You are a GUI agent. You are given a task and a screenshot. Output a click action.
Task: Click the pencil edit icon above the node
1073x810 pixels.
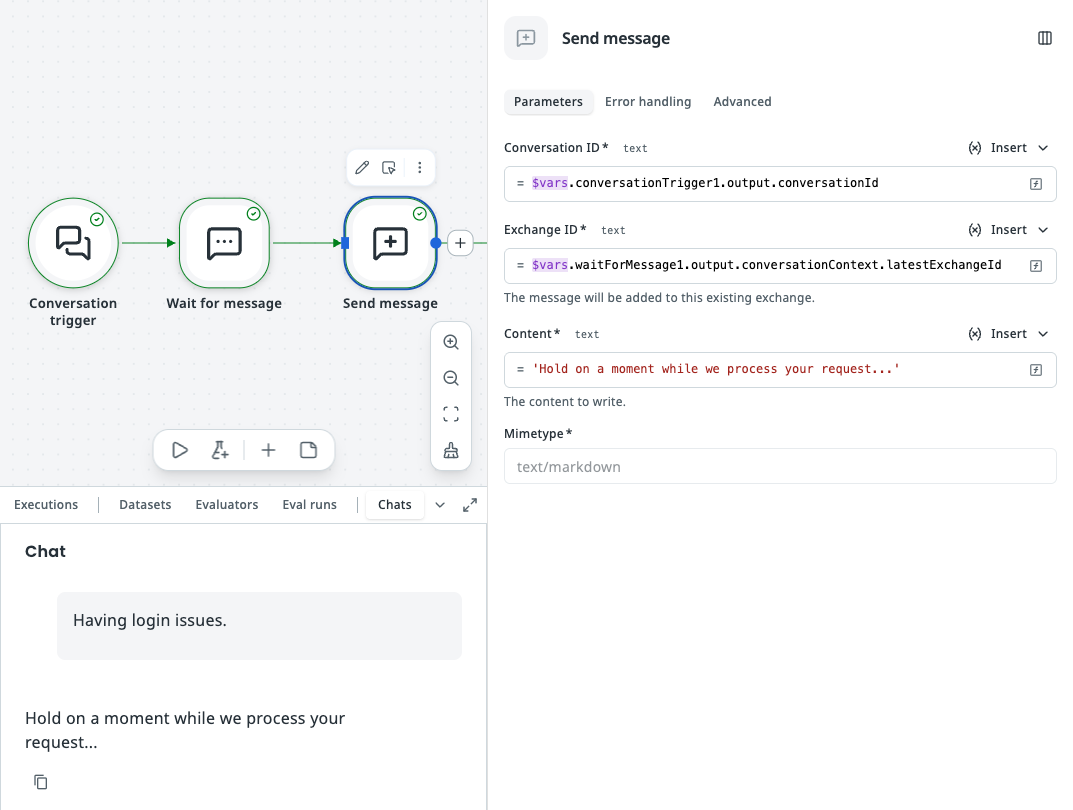(x=362, y=168)
